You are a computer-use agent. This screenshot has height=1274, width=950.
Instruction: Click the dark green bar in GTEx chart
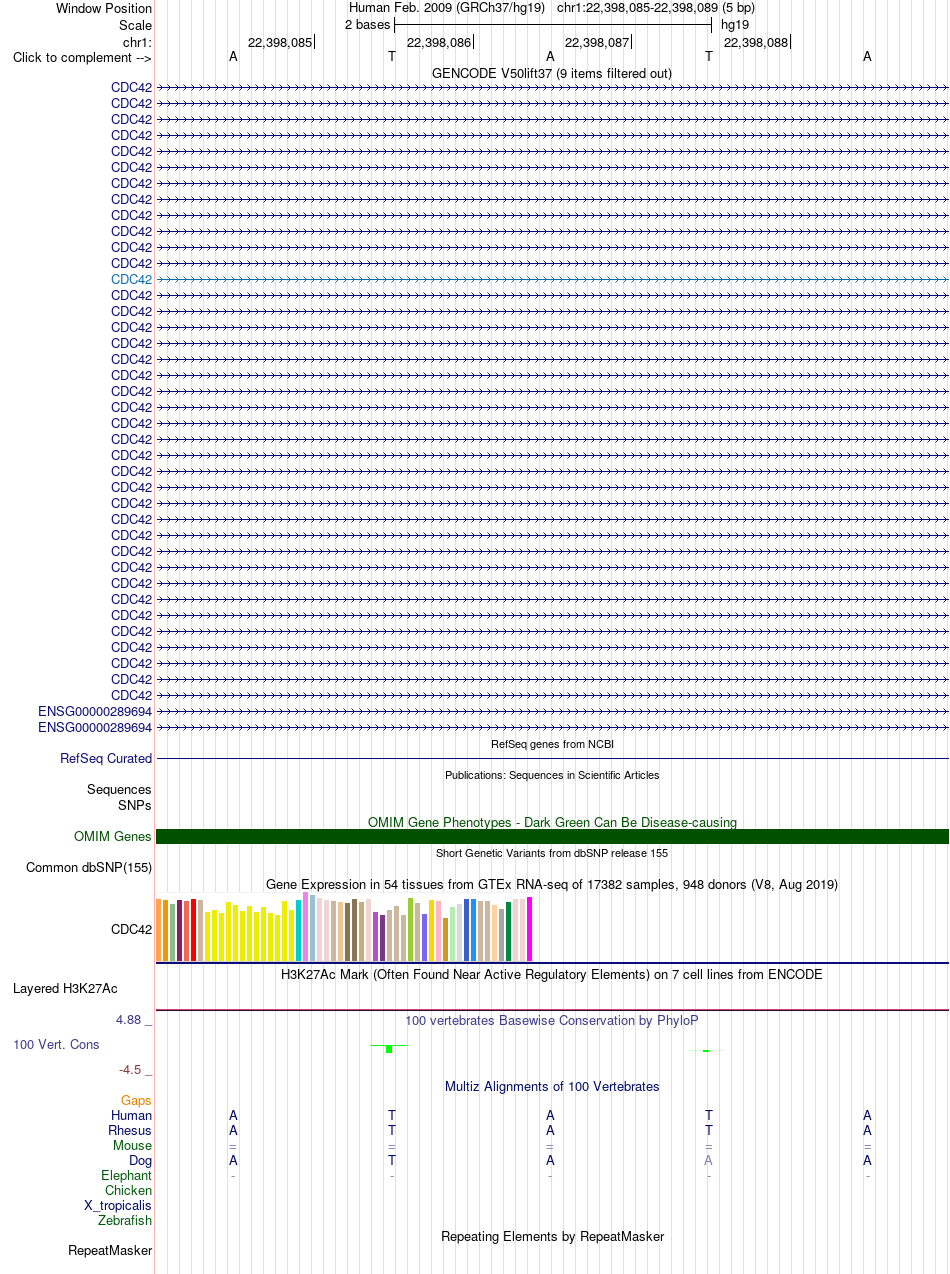tap(509, 931)
